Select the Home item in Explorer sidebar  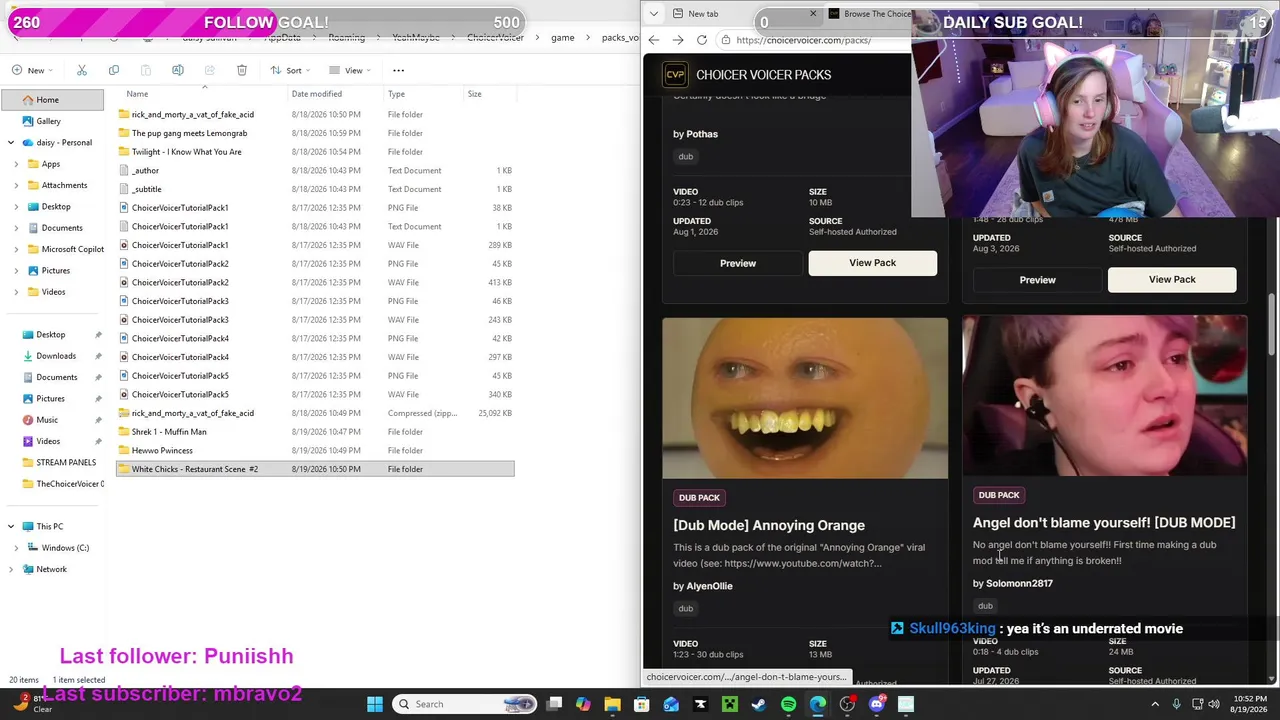click(52, 100)
